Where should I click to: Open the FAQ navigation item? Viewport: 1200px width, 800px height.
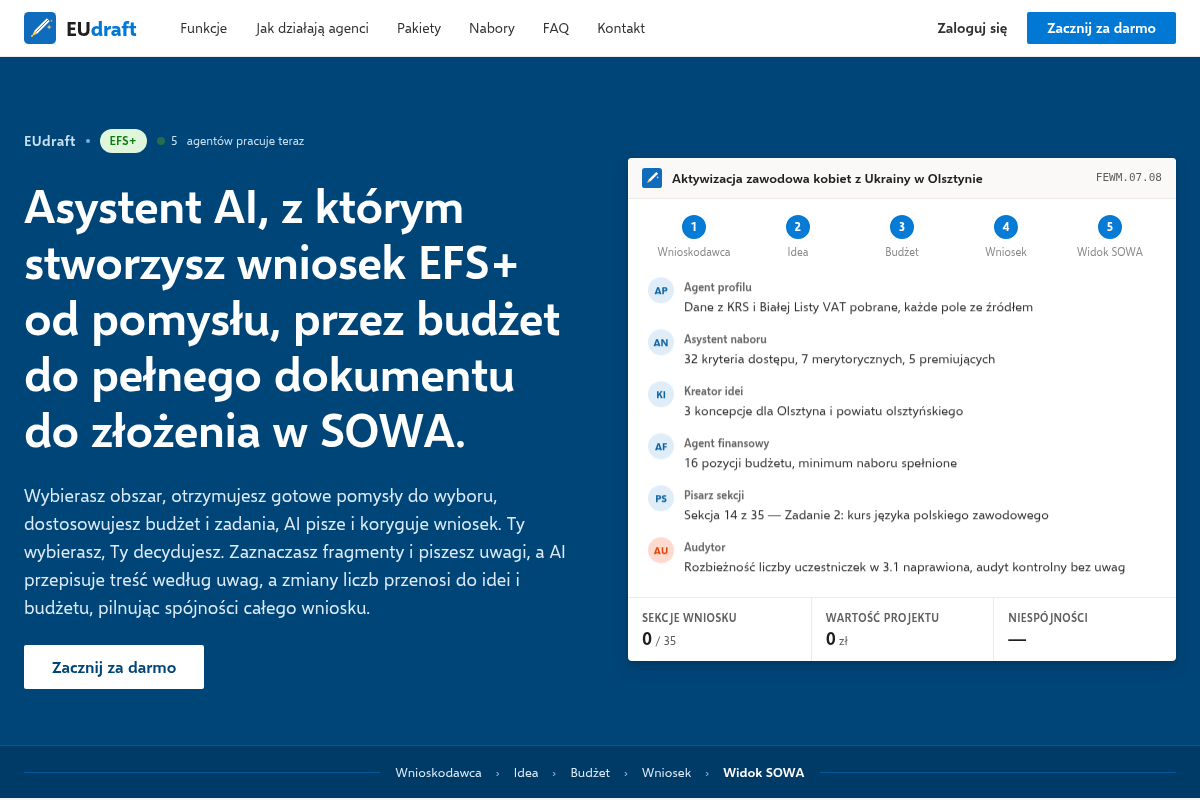[556, 28]
